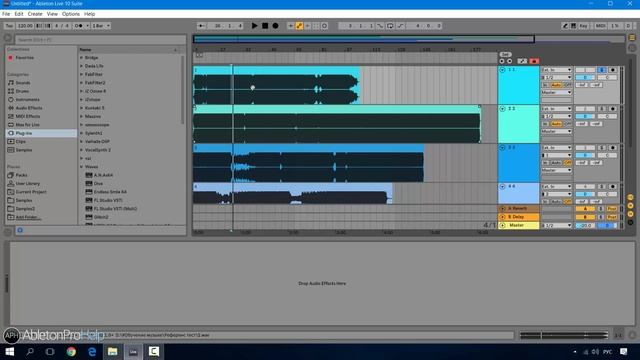Screen dimensions: 640x360
Task: Select the Instruments category
Action: (27, 100)
